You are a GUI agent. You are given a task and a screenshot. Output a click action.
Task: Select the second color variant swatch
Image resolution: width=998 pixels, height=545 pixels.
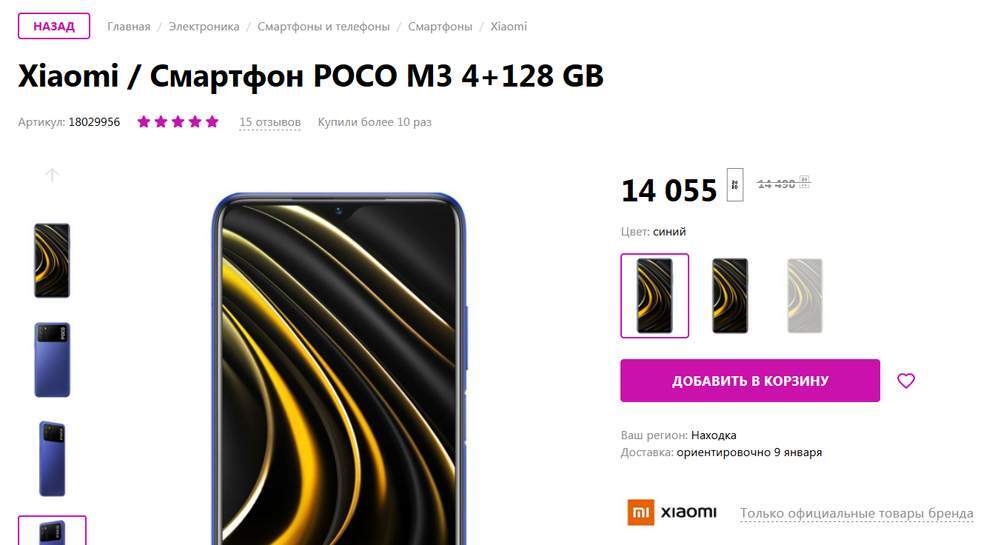730,295
